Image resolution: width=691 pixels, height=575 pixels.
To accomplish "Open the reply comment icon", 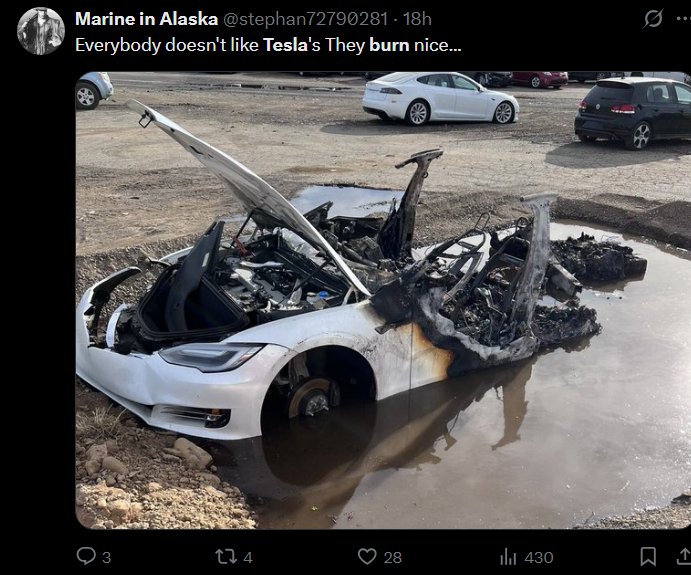I will tap(86, 556).
